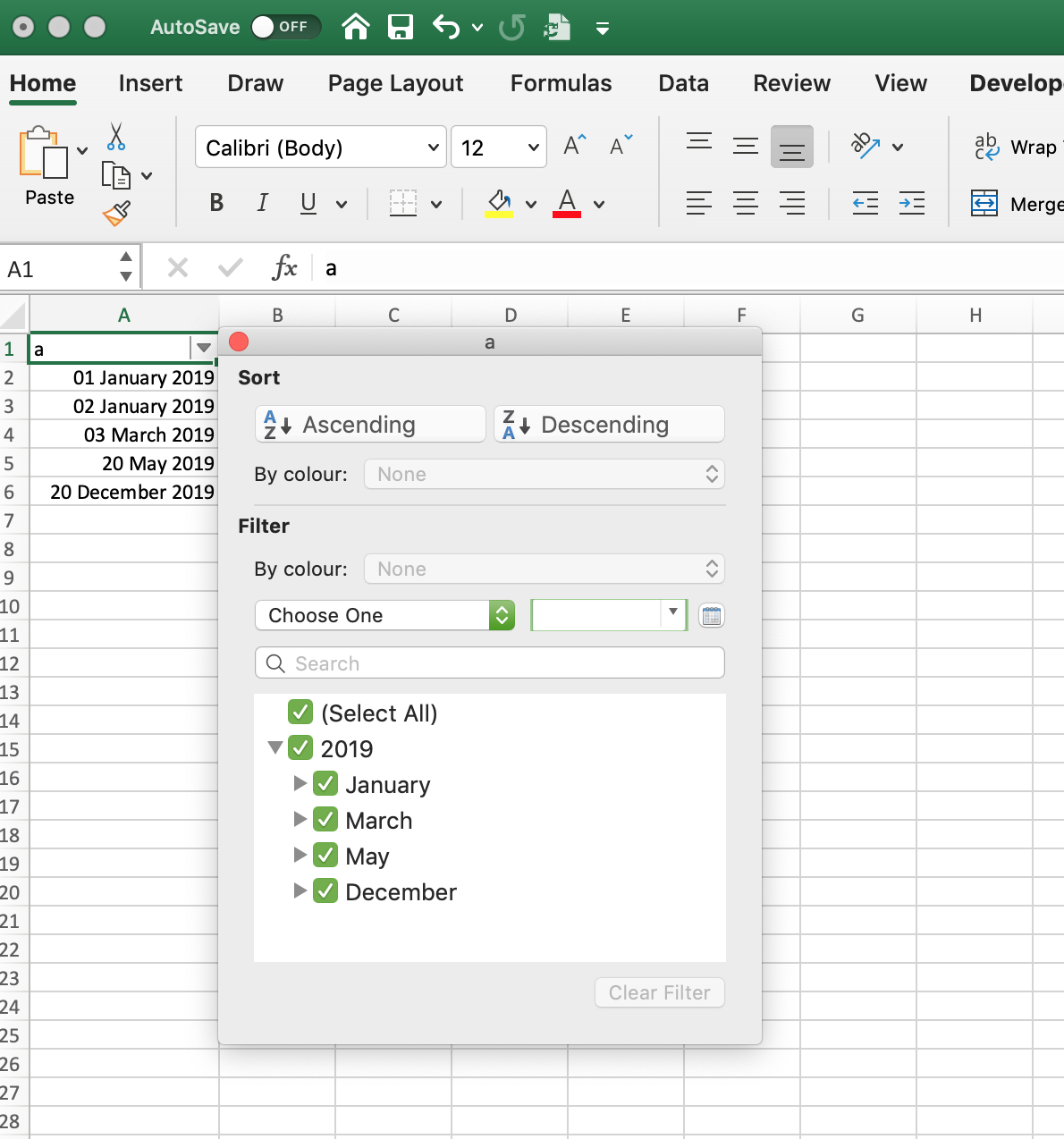Increase cell indent
This screenshot has height=1139, width=1064.
912,203
